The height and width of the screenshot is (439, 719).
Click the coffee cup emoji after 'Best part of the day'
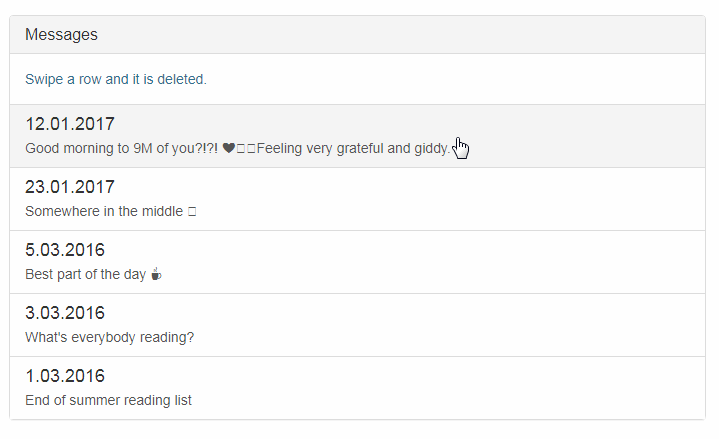156,274
